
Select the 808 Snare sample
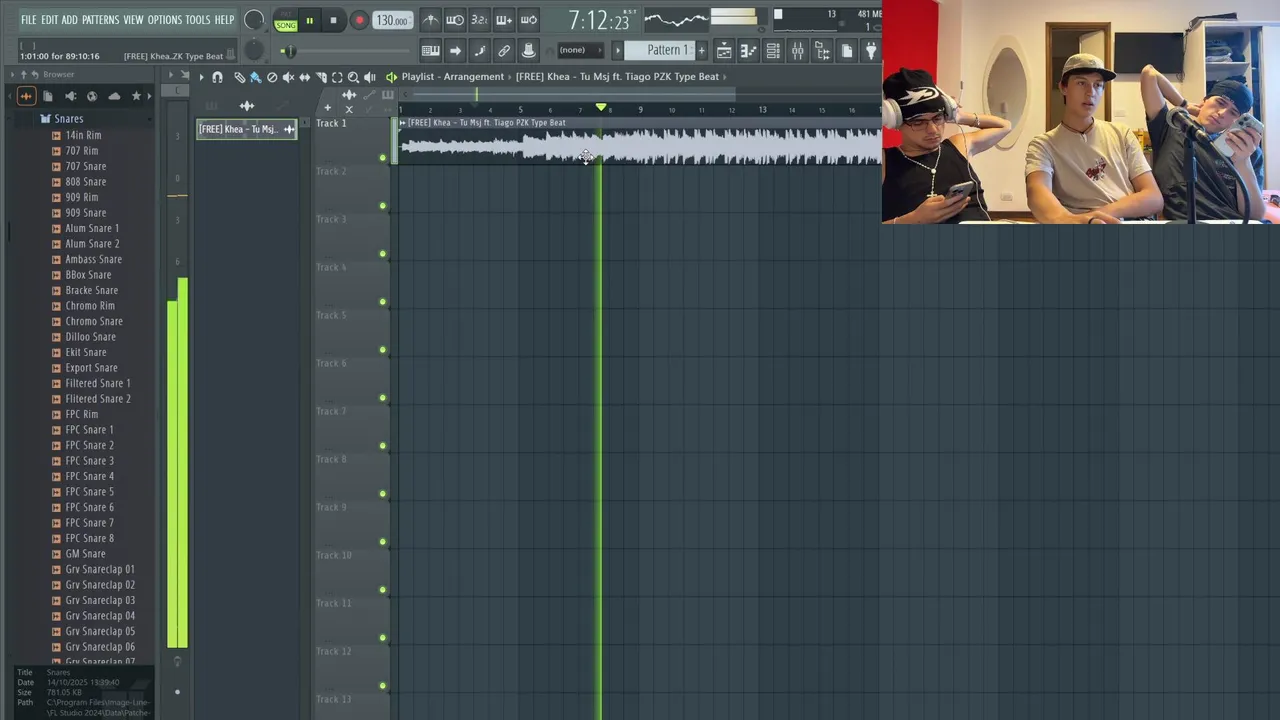(x=85, y=182)
